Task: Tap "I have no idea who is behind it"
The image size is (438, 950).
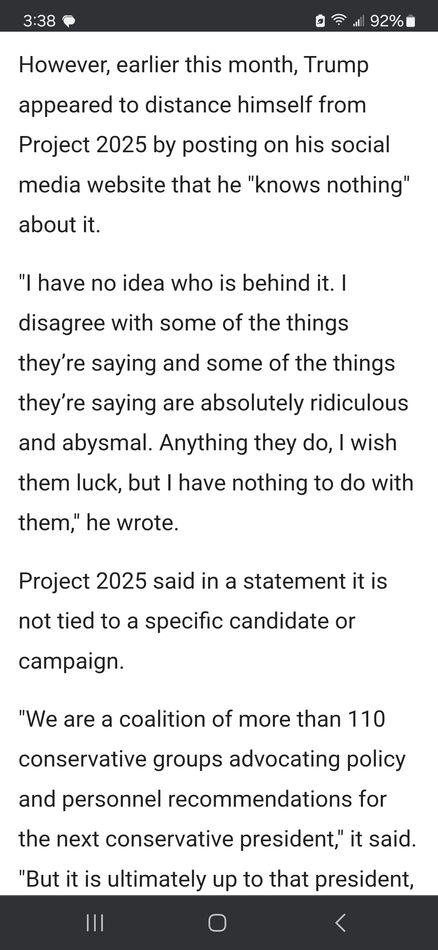Action: click(176, 284)
